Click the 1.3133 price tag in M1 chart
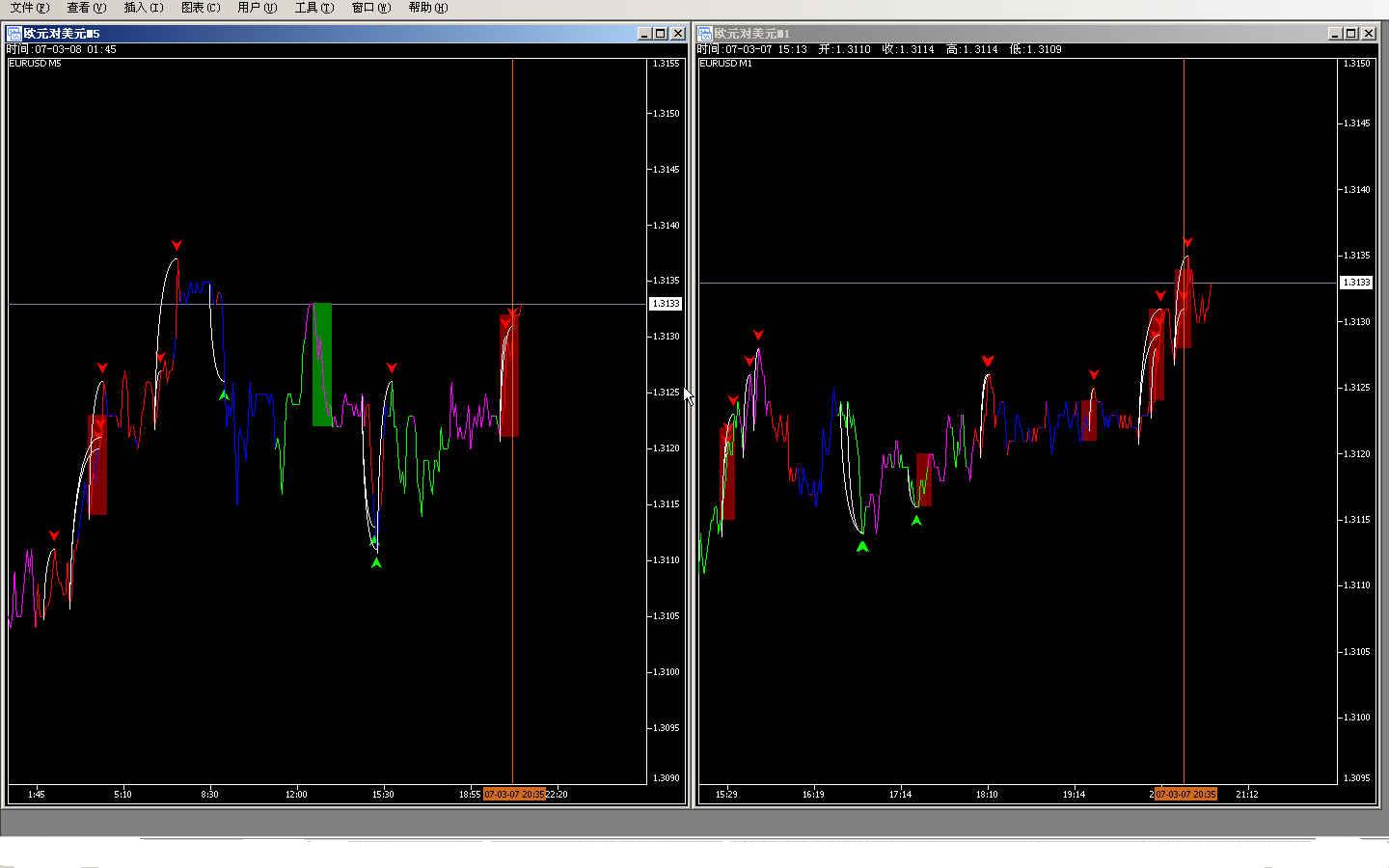Viewport: 1389px width, 868px height. [x=1356, y=283]
